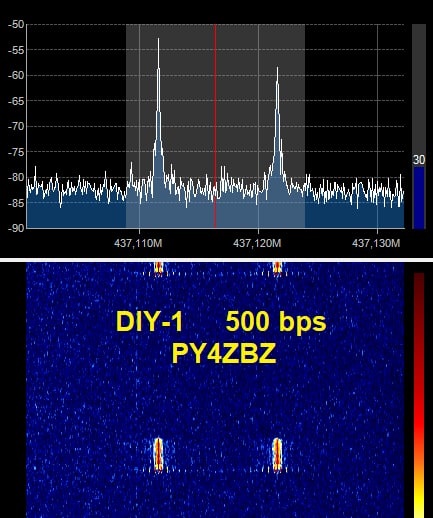Screen dimensions: 433x518
Task: Click the 500 bps text label
Action: pos(276,322)
